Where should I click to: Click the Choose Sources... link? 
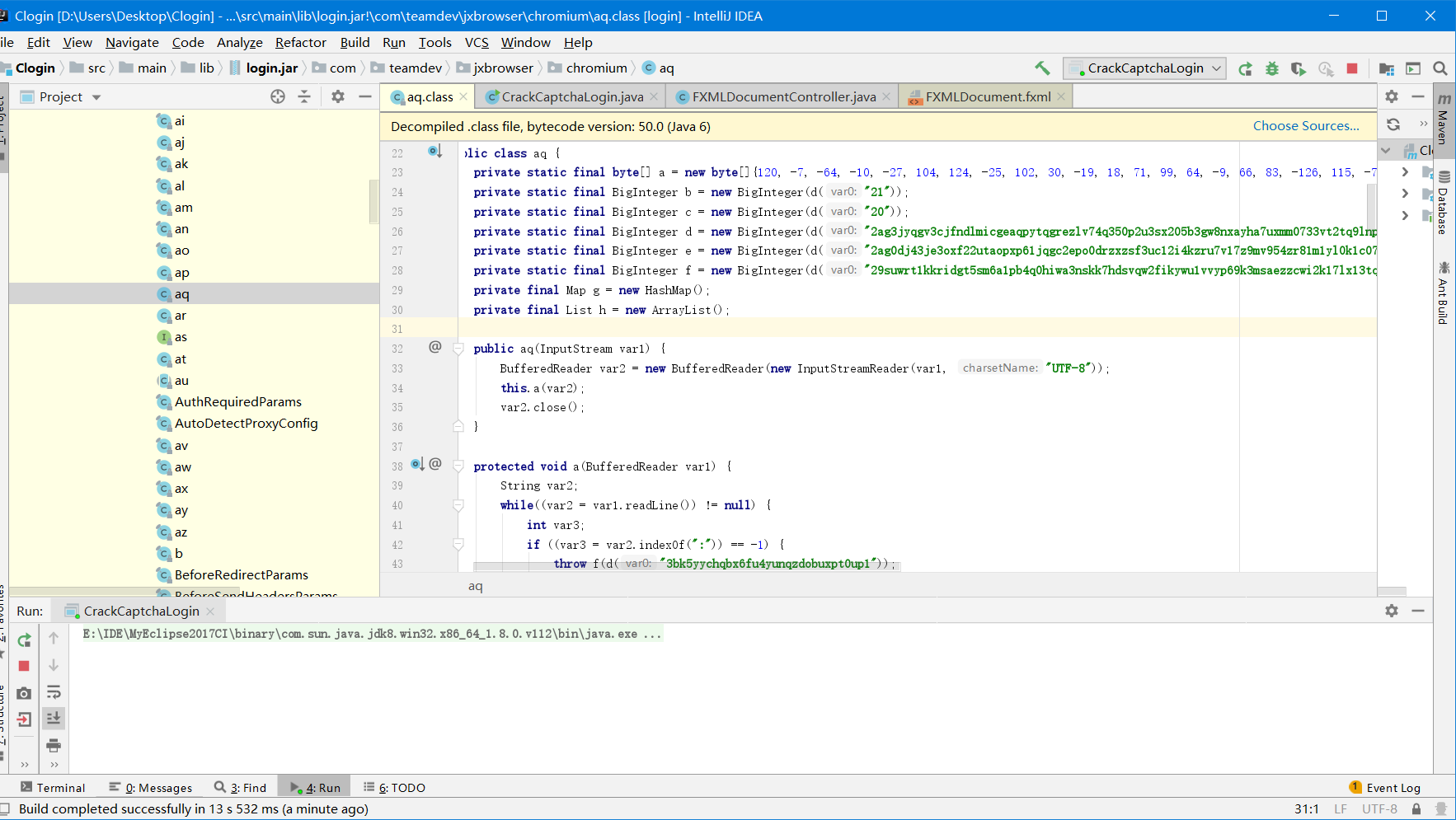click(x=1306, y=126)
